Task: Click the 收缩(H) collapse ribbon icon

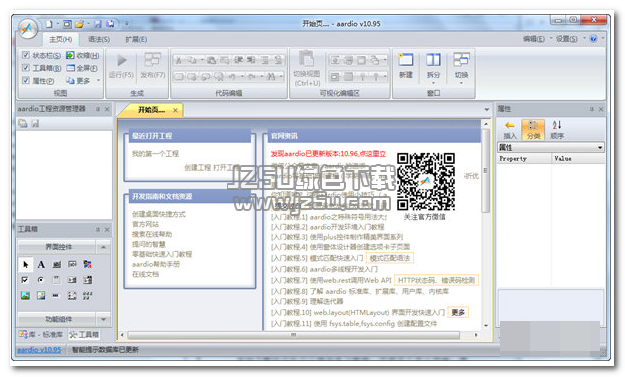Action: pyautogui.click(x=70, y=55)
